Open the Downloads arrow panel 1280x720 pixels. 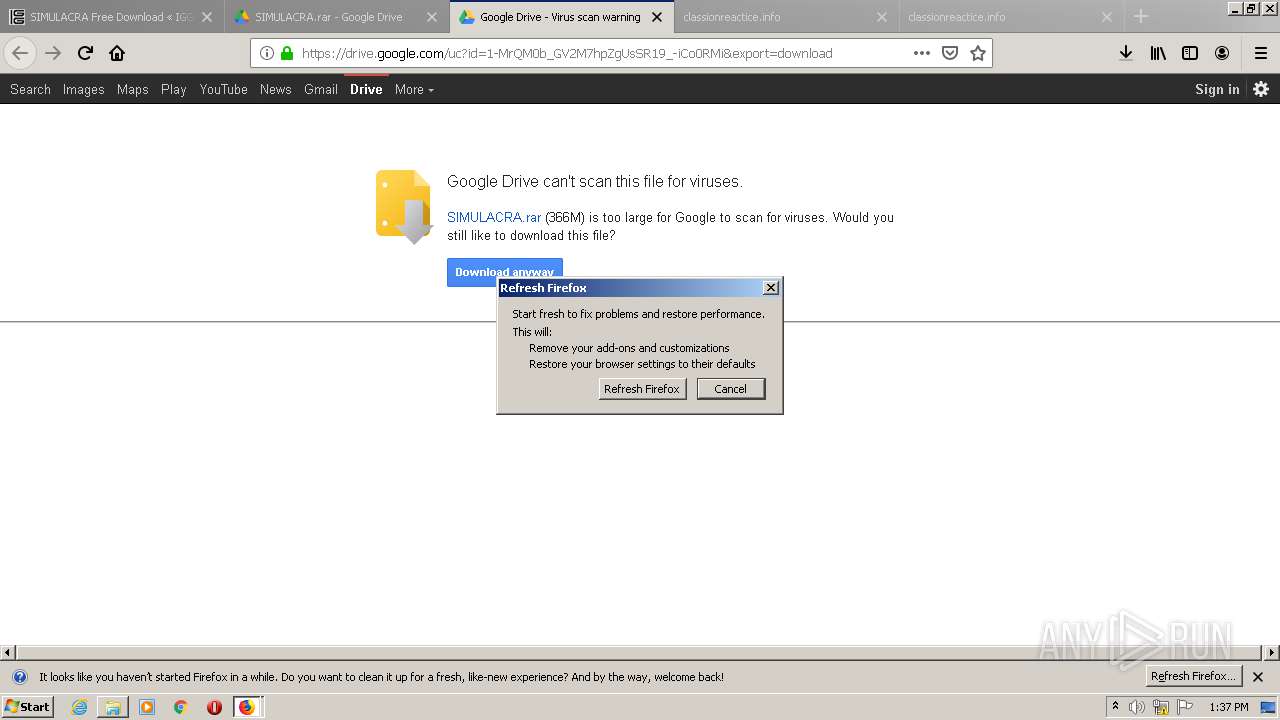1126,53
